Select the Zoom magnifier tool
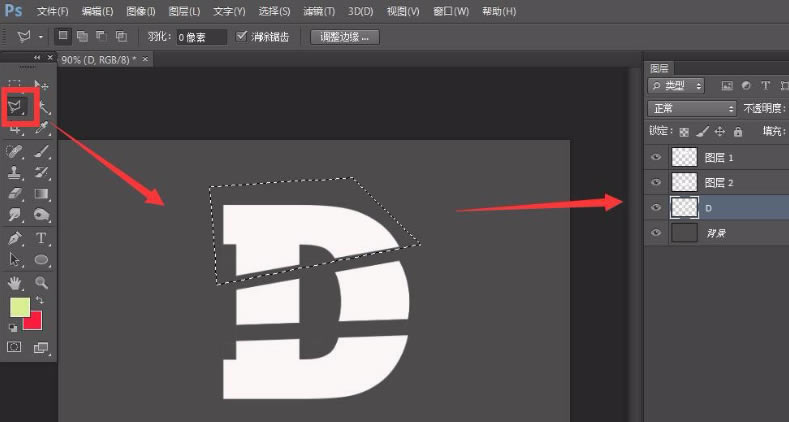789x422 pixels. pos(41,283)
